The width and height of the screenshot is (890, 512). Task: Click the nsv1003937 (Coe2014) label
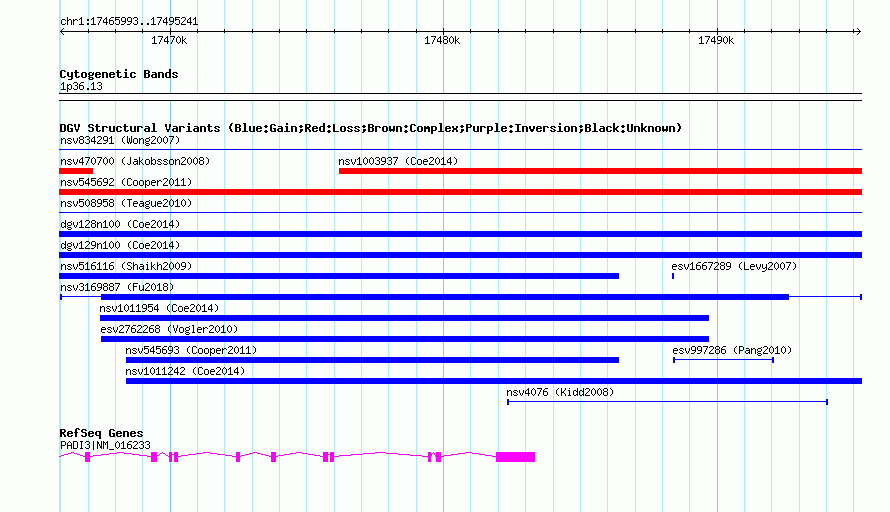pyautogui.click(x=398, y=161)
